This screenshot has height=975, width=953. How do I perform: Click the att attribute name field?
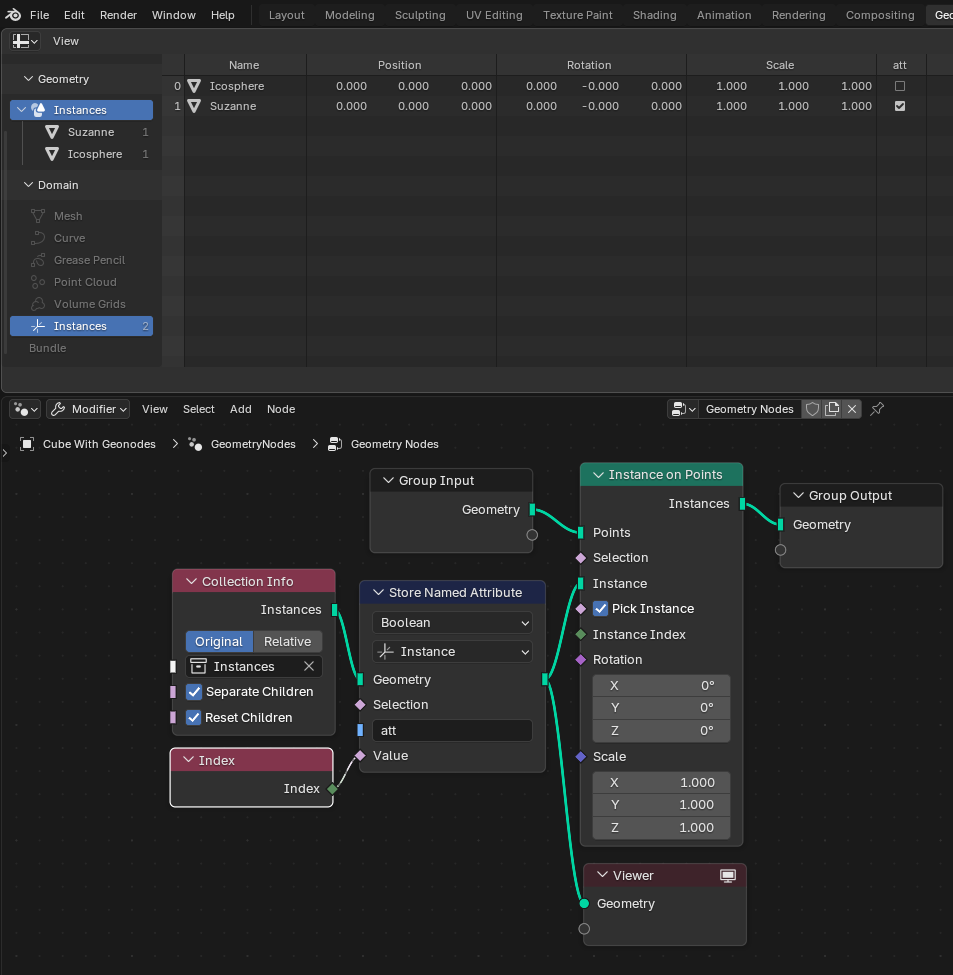tap(452, 731)
